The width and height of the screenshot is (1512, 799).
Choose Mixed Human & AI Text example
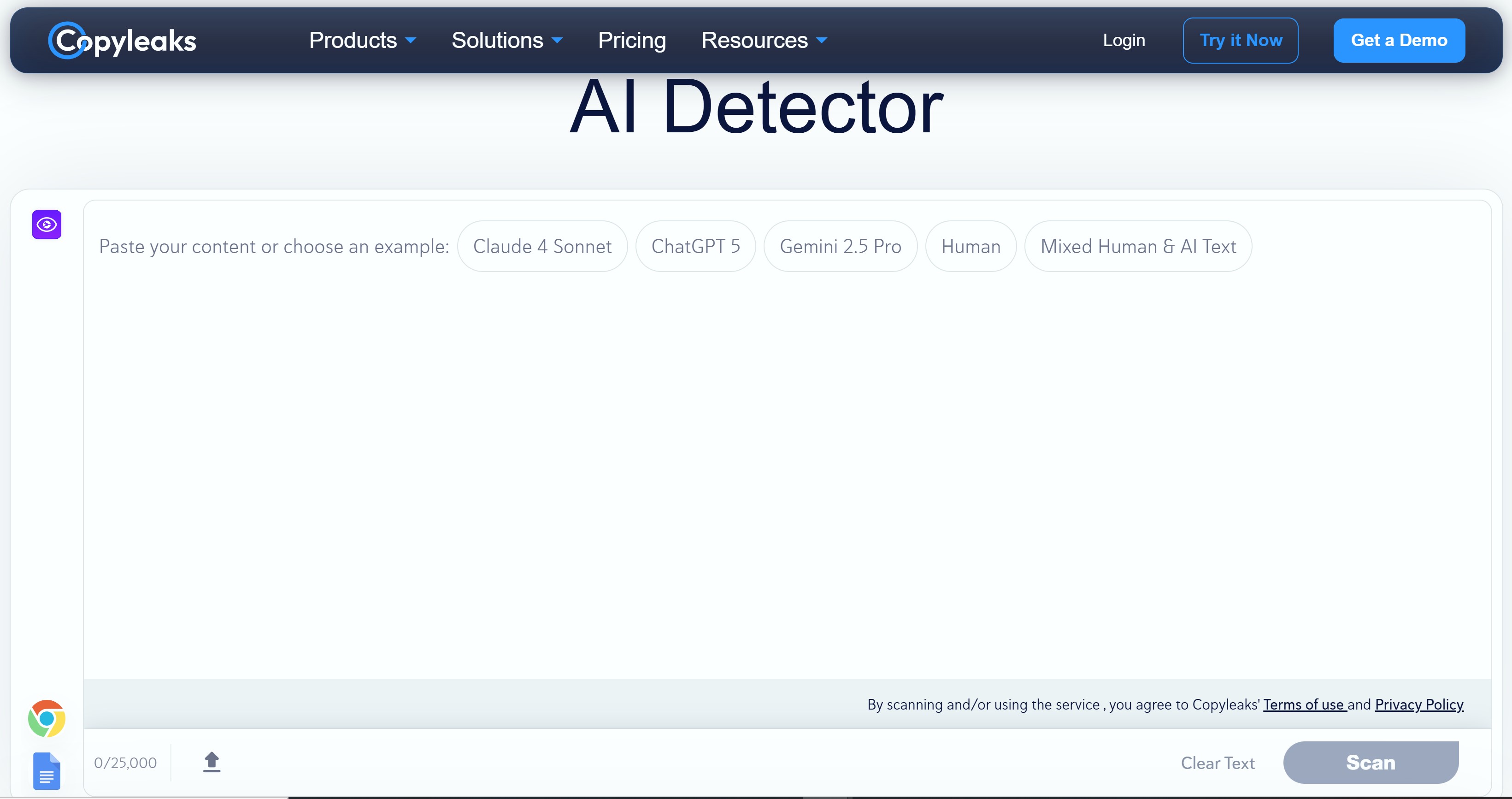pyautogui.click(x=1138, y=246)
